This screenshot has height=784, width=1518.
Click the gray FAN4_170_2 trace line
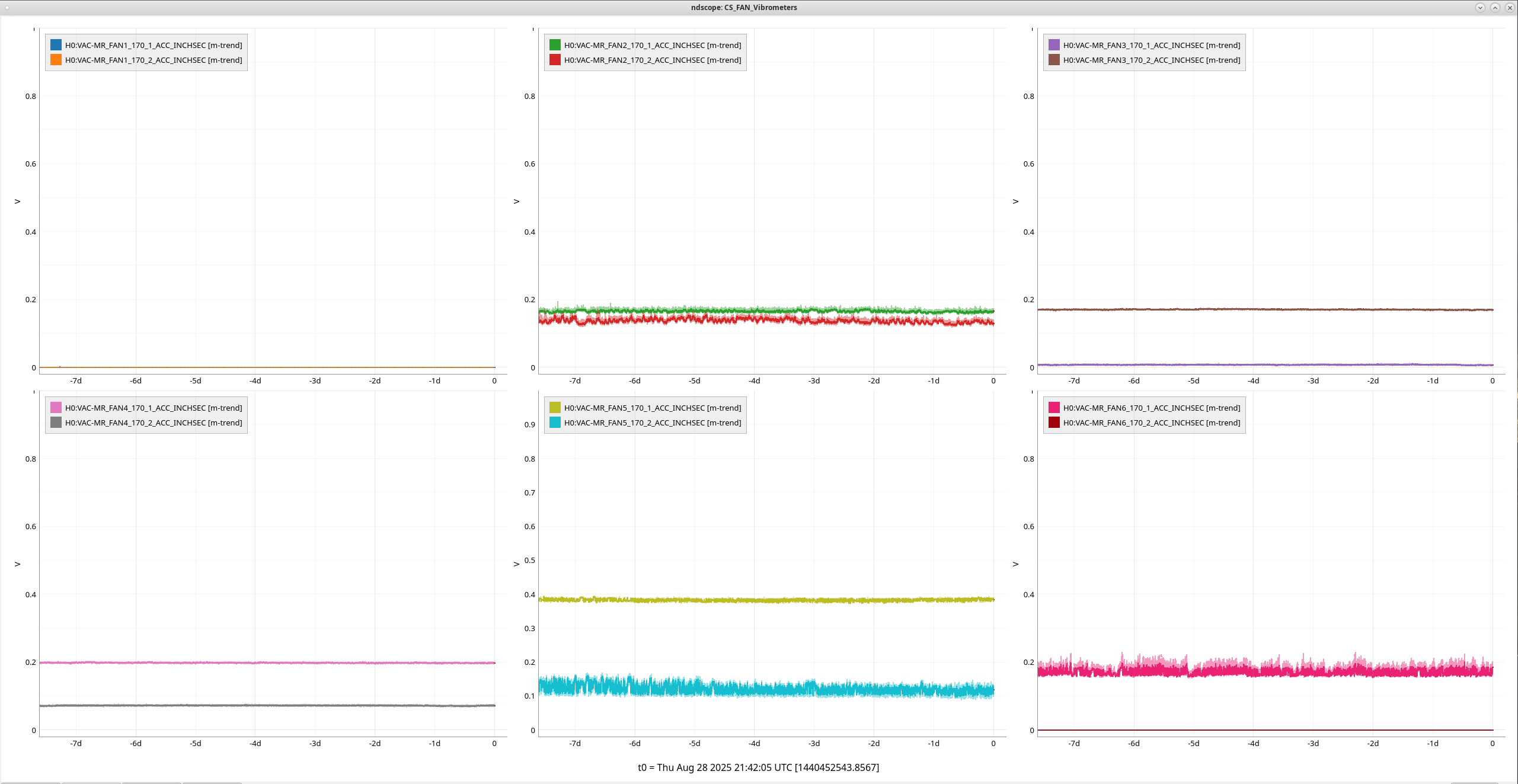coord(267,705)
